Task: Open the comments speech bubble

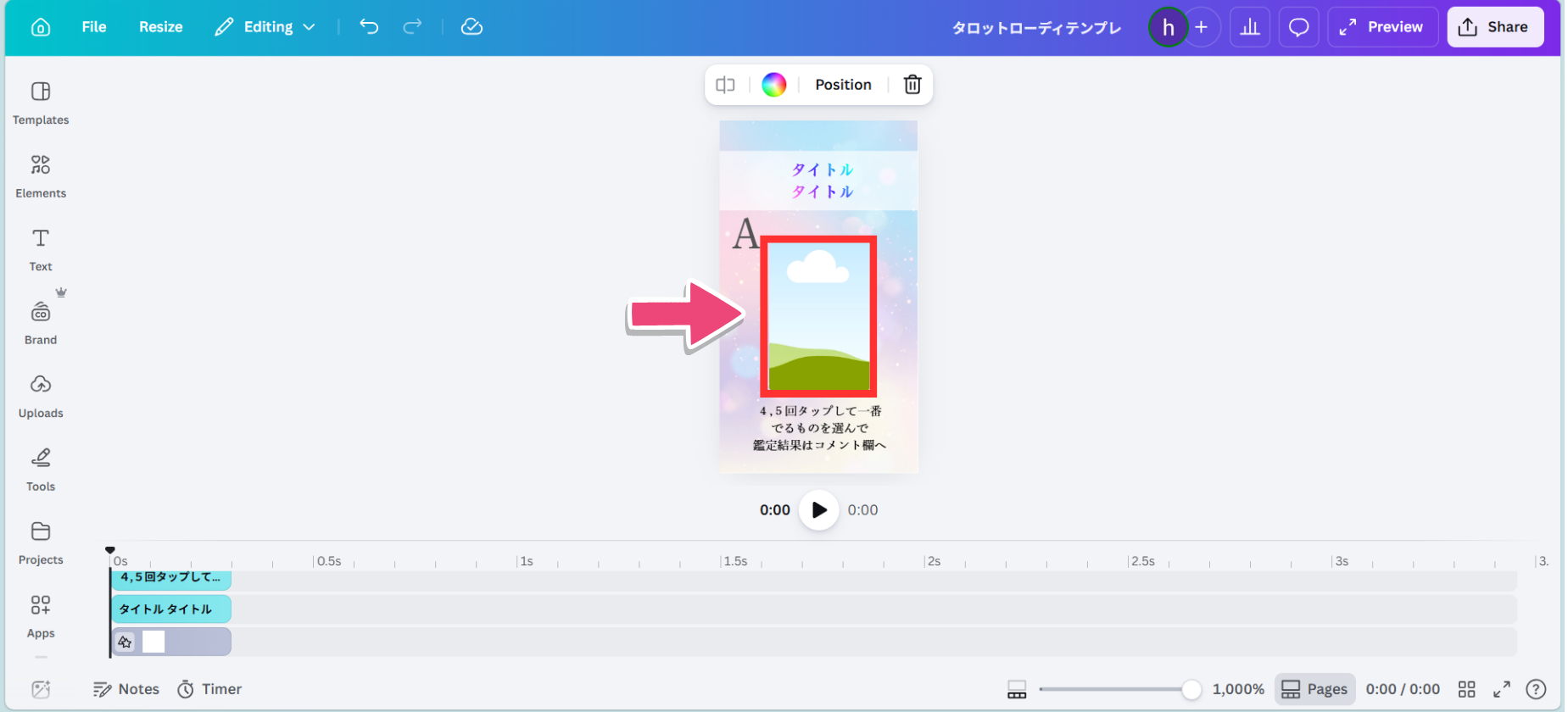Action: pos(1298,27)
